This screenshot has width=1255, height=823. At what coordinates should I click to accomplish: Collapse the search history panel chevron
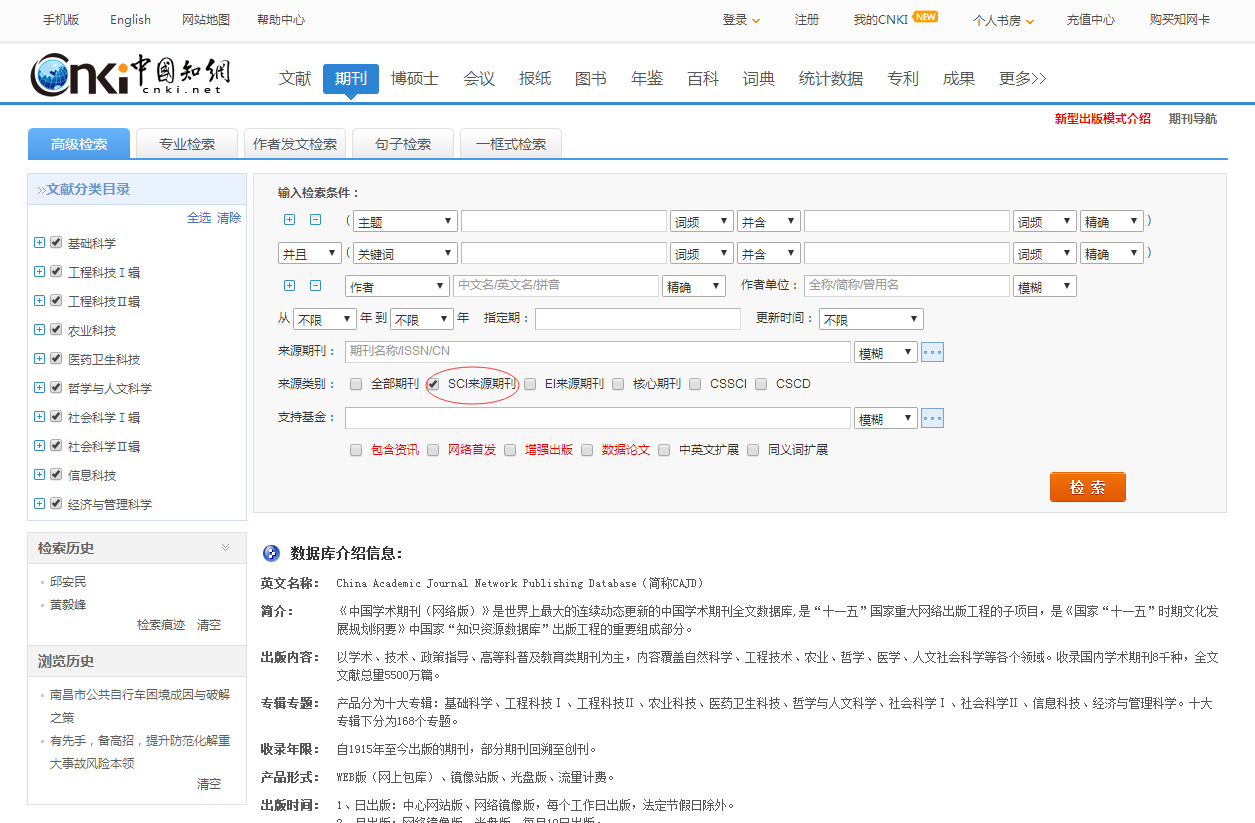pyautogui.click(x=226, y=547)
